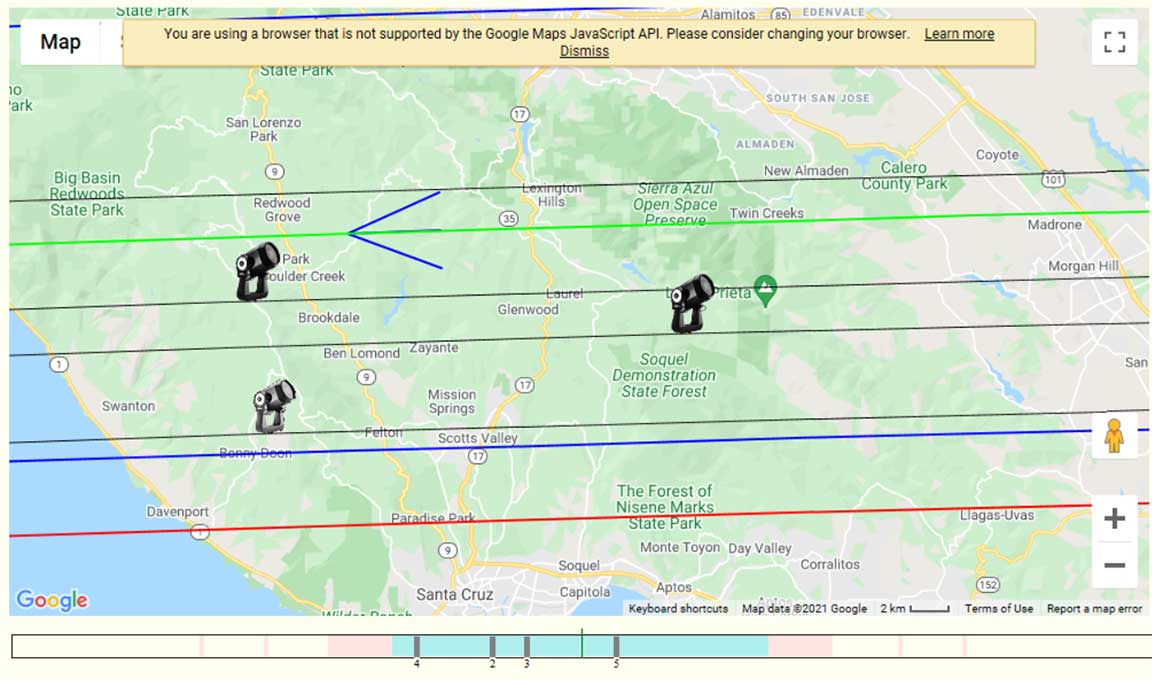Click the Davenport label
The width and height of the screenshot is (1152, 680).
(177, 511)
